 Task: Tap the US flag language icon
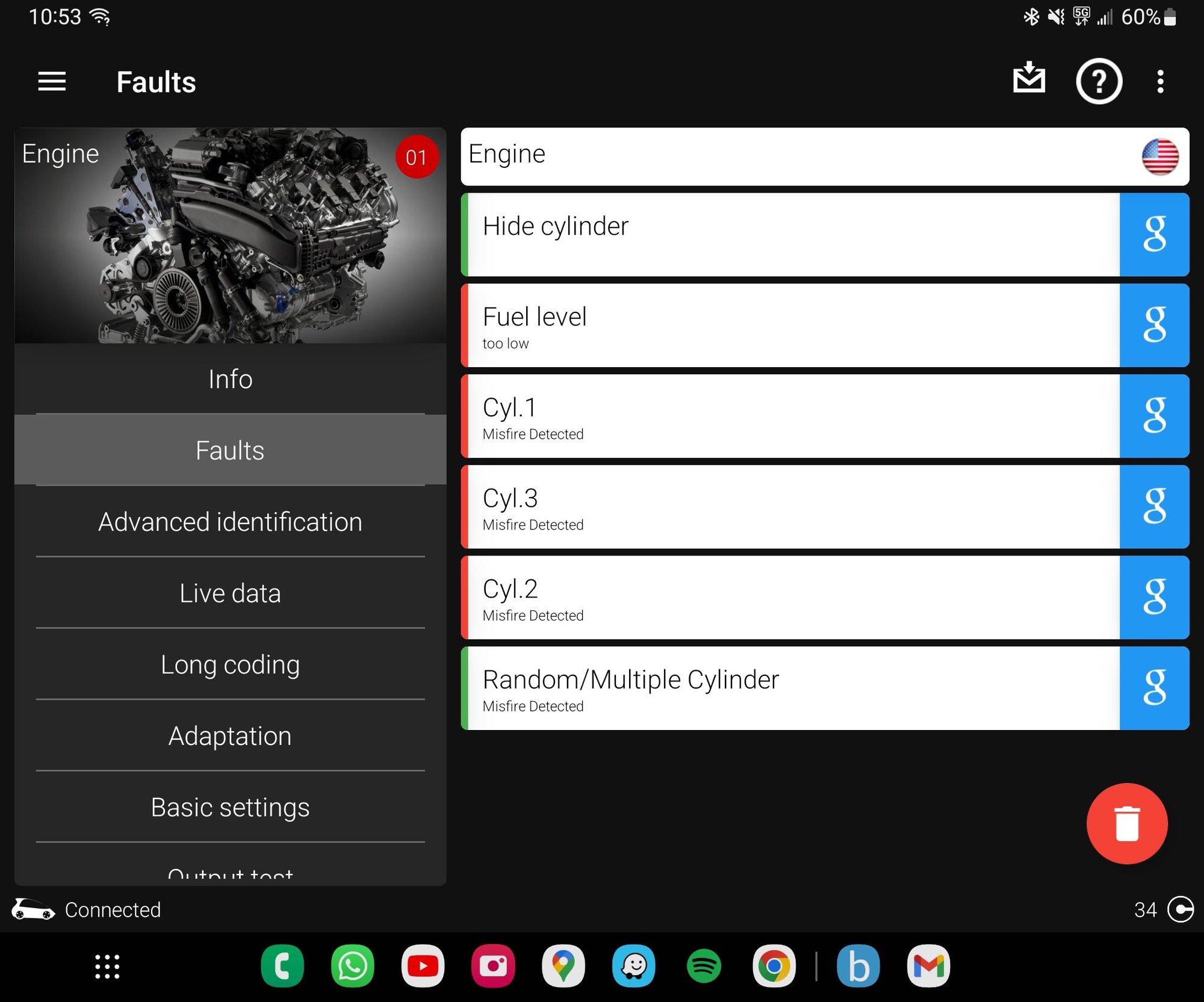(1159, 156)
